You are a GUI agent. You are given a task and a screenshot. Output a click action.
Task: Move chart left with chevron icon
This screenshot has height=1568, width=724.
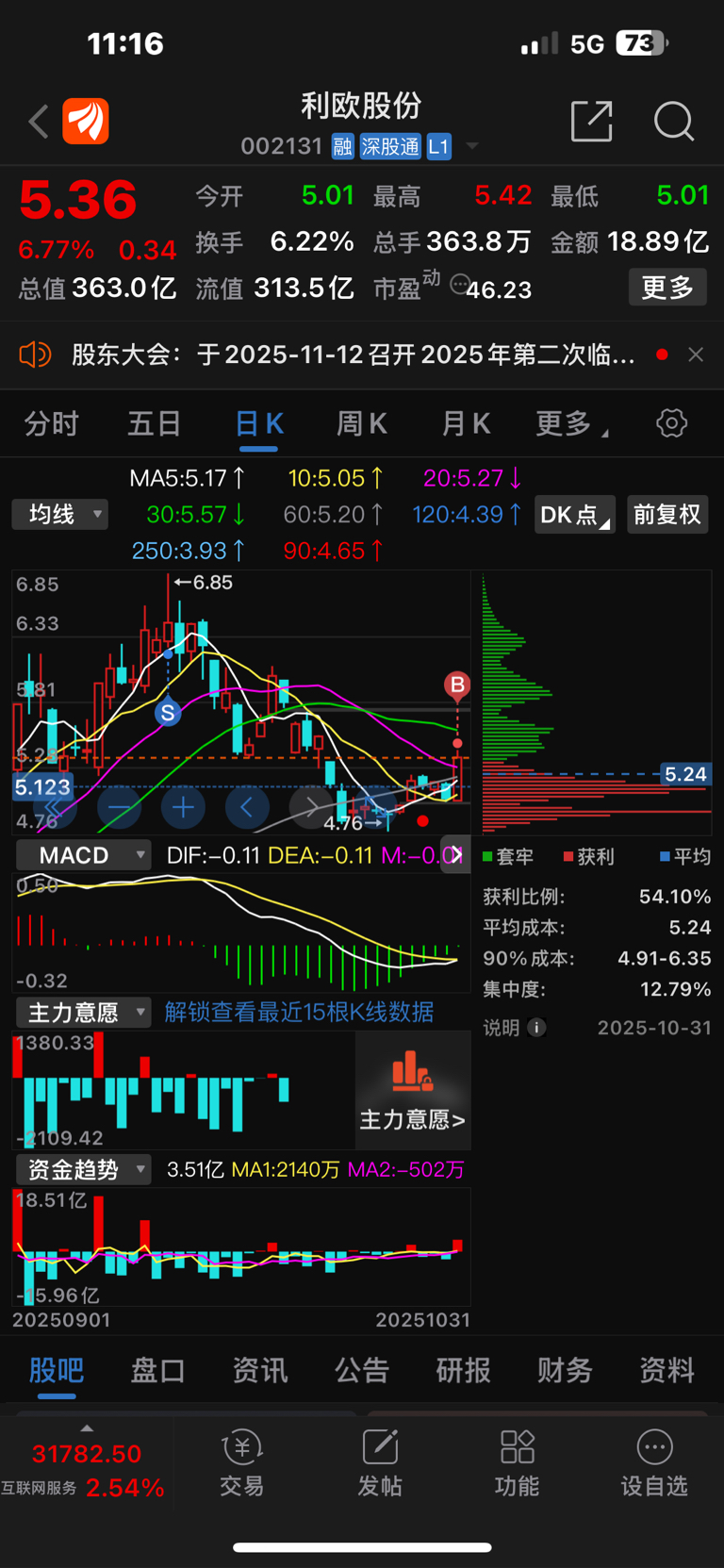[x=247, y=807]
